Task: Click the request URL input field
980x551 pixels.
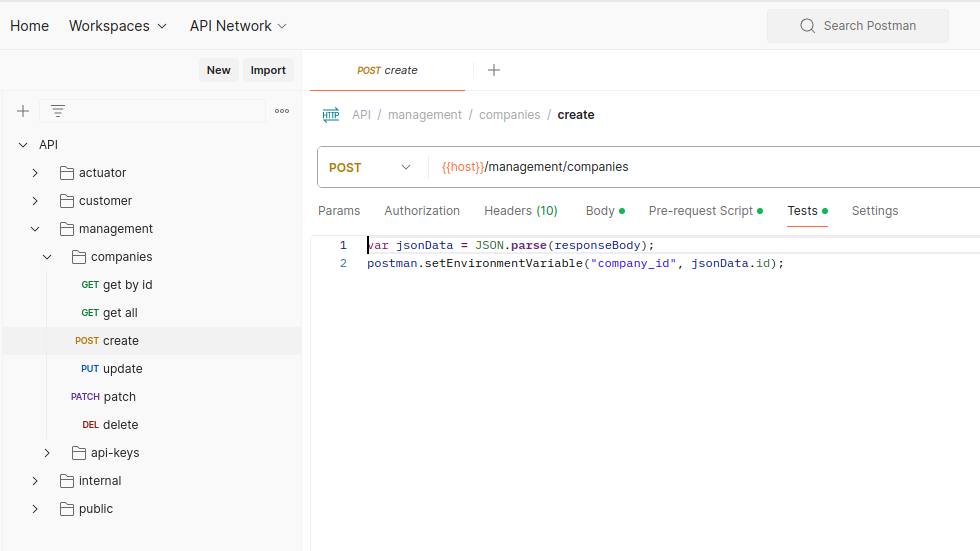Action: point(706,167)
